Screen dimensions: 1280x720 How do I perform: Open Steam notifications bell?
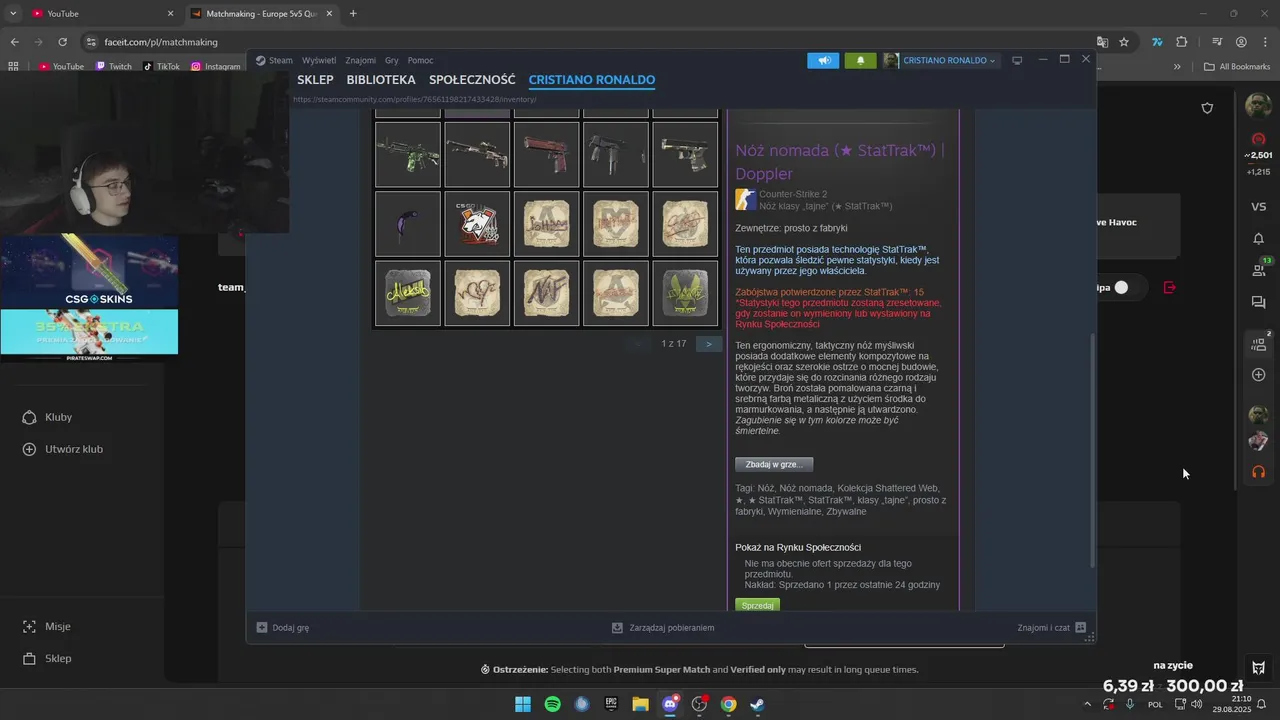coord(860,60)
